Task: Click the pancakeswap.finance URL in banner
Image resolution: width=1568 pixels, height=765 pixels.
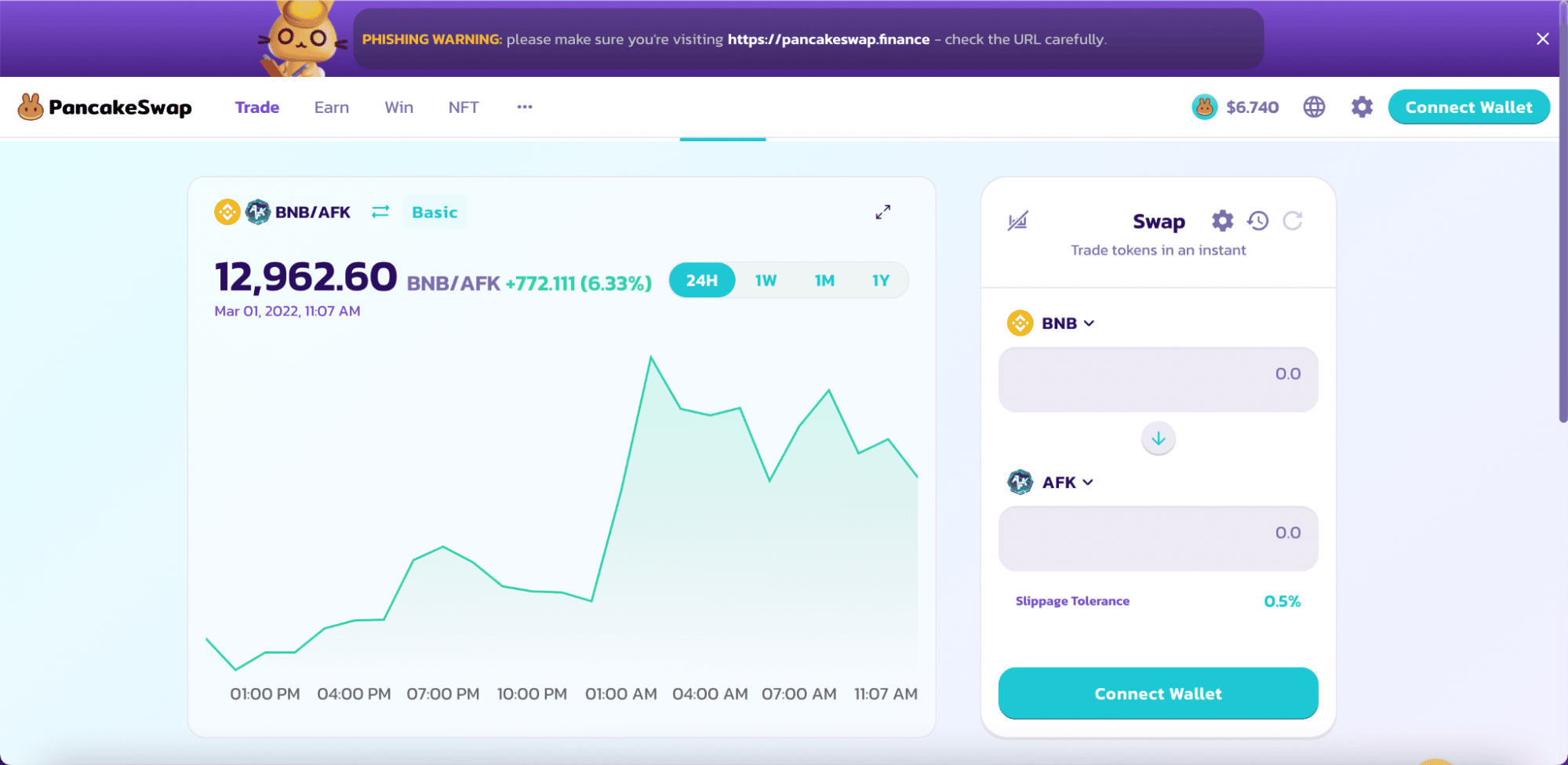Action: pos(828,39)
